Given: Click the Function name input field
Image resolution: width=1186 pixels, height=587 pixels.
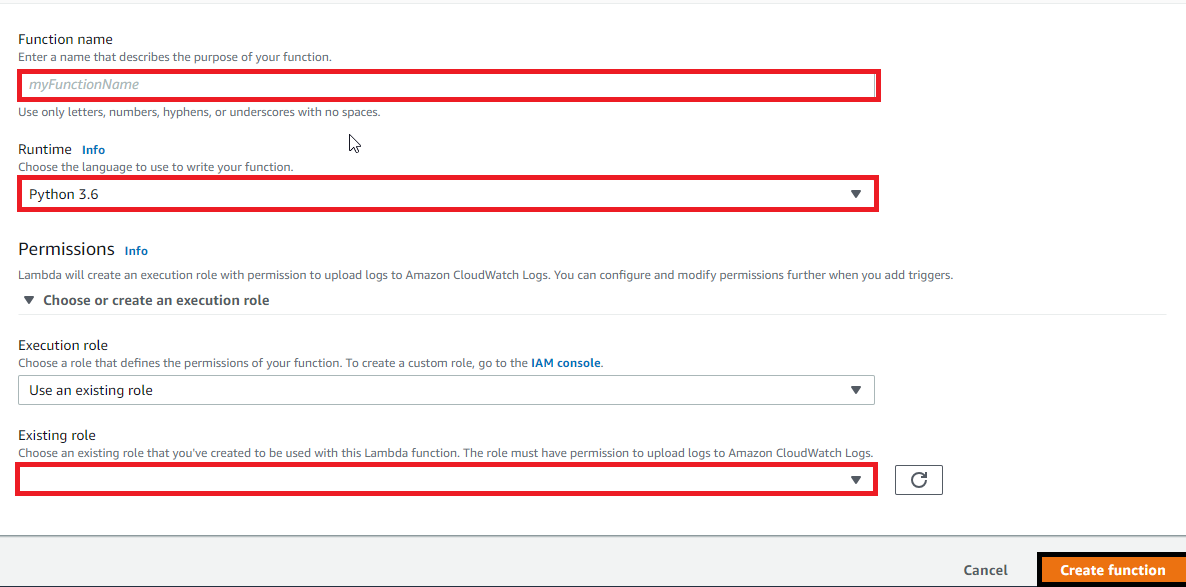Looking at the screenshot, I should 447,85.
